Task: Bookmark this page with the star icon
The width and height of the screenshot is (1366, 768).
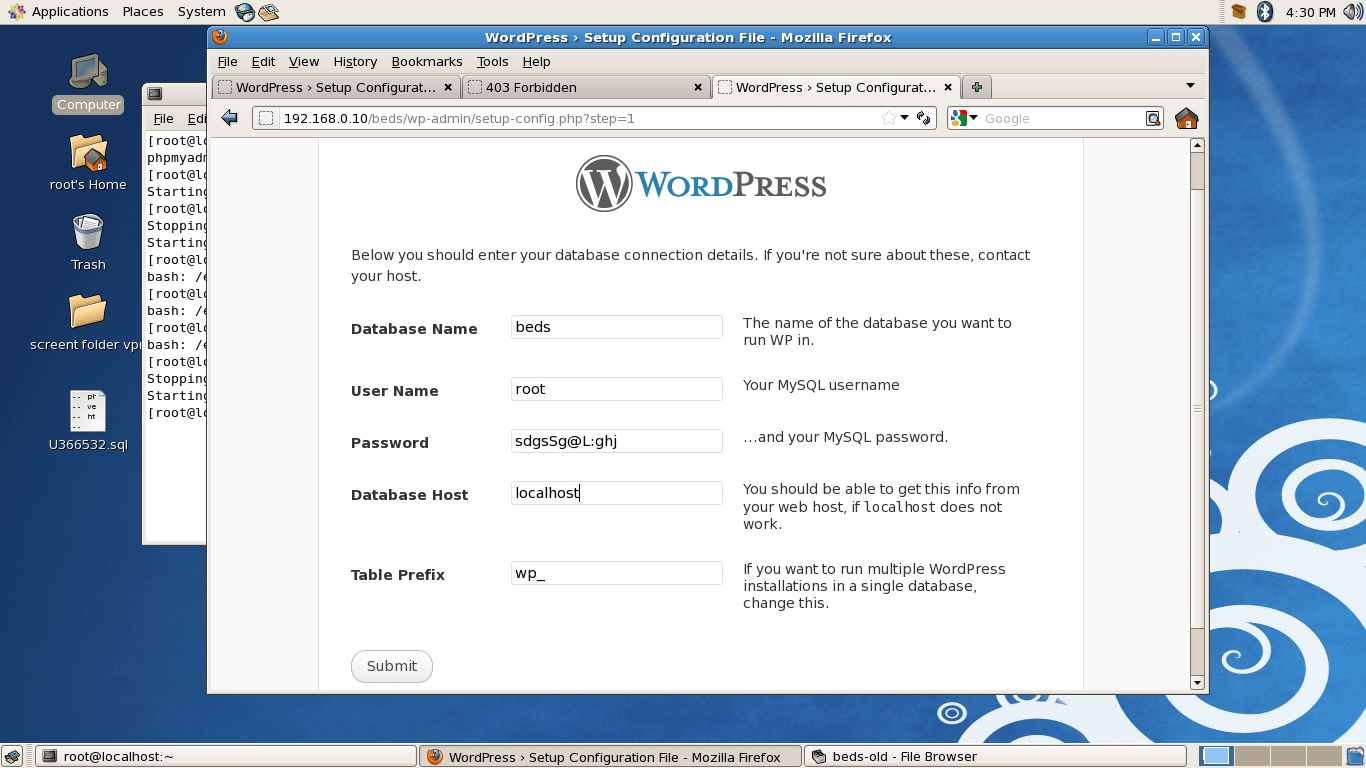Action: coord(888,118)
